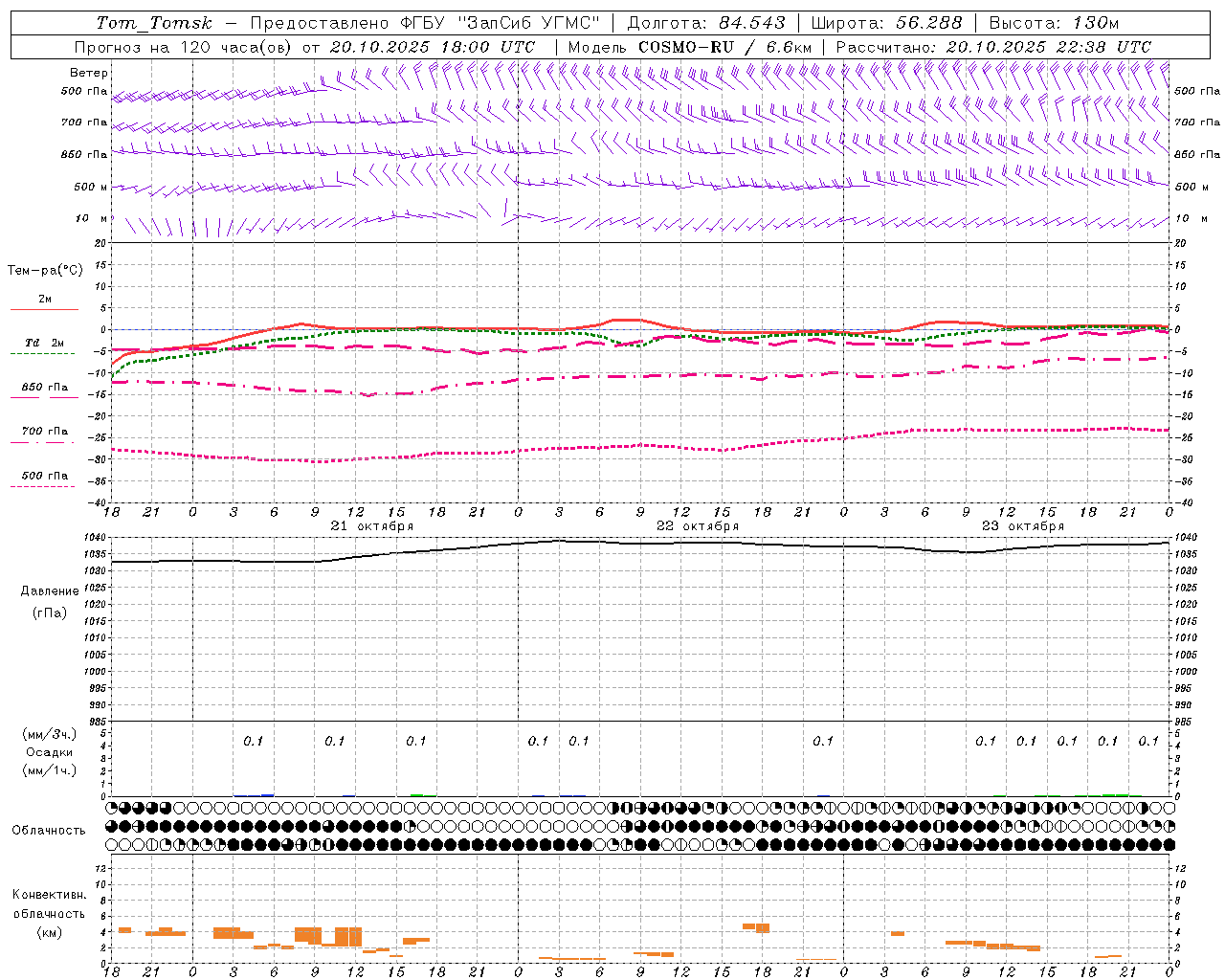Click the 'Рассчитано: 20.10.2025 22:38 UTC' timestamp
The image size is (1225, 980).
[x=993, y=47]
